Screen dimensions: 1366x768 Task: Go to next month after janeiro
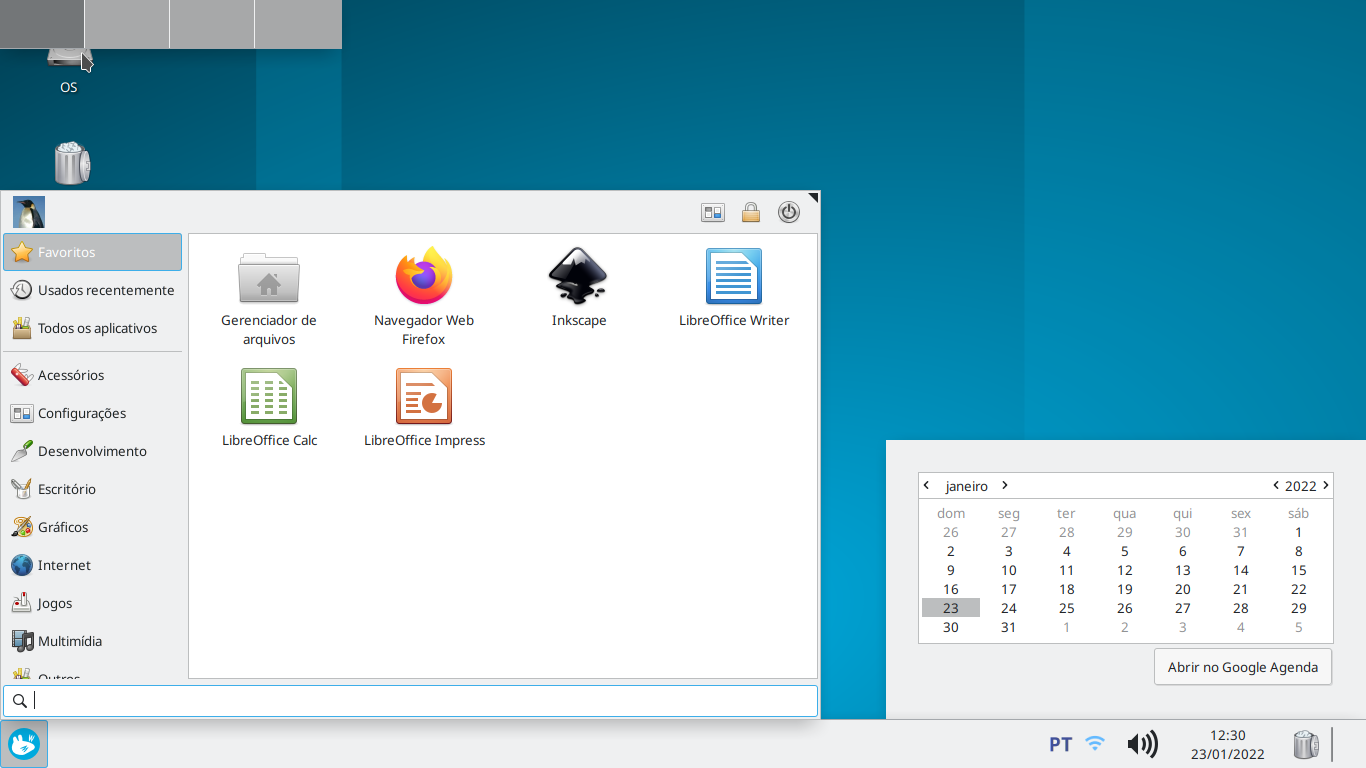[x=1005, y=485]
